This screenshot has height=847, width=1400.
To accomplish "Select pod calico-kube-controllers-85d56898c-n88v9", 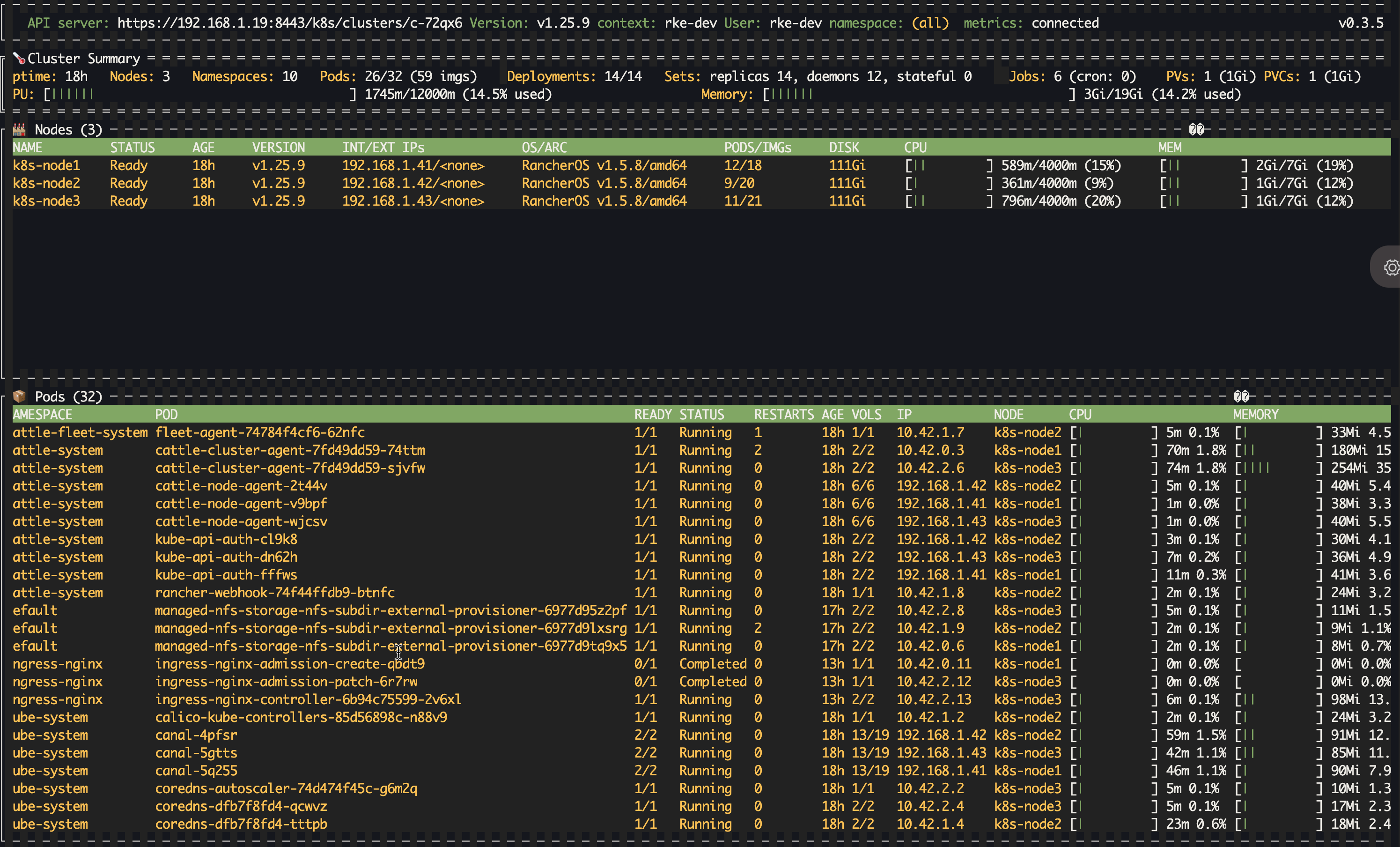I will pyautogui.click(x=301, y=717).
